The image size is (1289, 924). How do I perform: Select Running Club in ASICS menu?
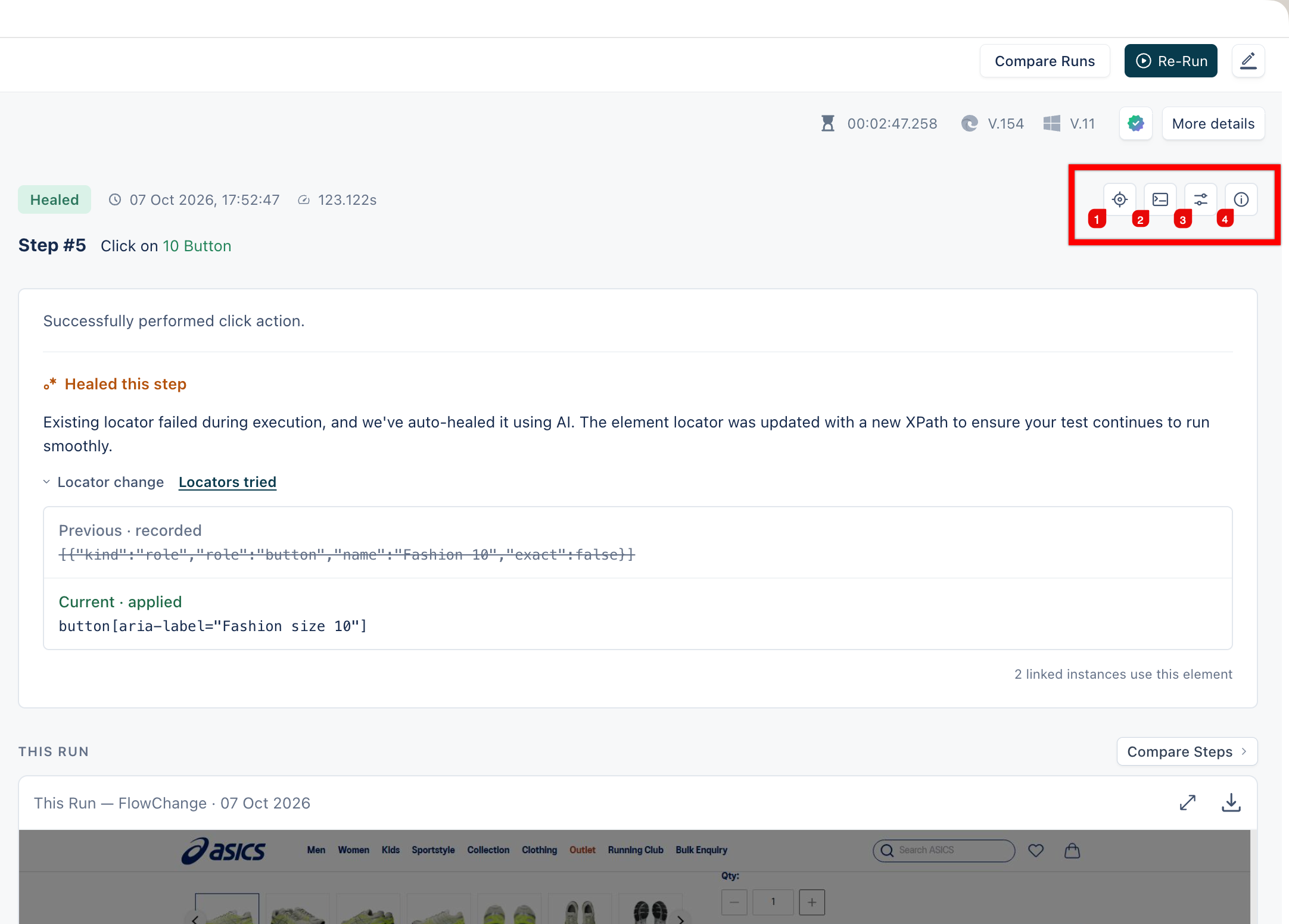[x=636, y=850]
